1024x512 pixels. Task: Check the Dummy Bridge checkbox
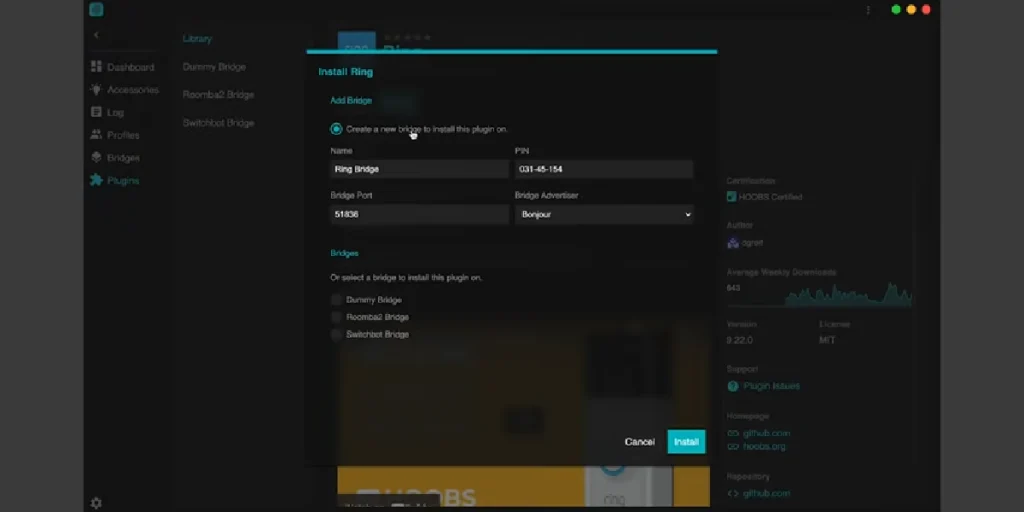(336, 300)
